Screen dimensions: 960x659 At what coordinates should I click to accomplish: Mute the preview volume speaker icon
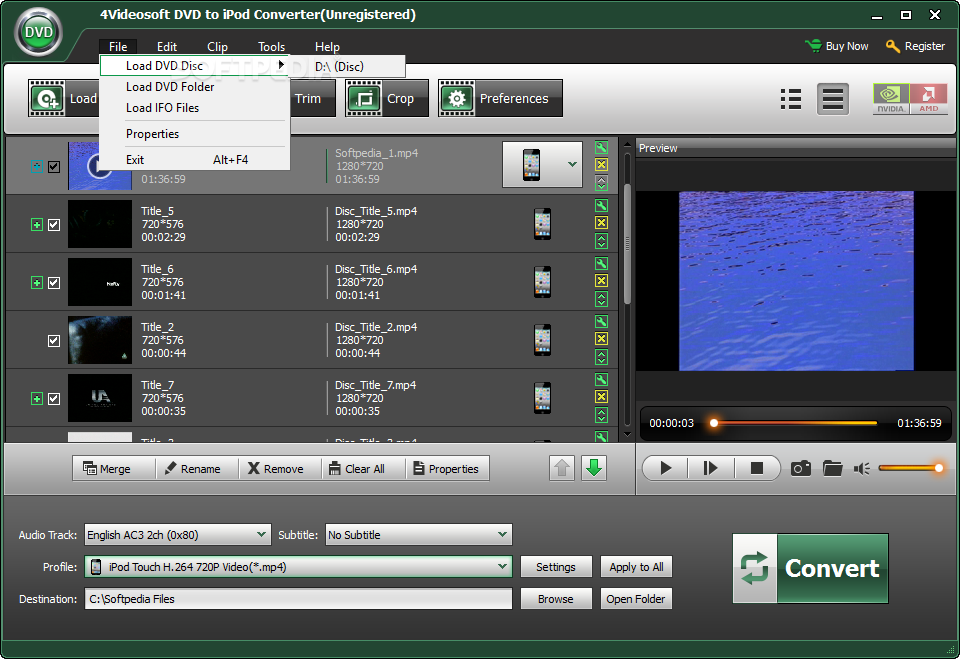point(862,469)
